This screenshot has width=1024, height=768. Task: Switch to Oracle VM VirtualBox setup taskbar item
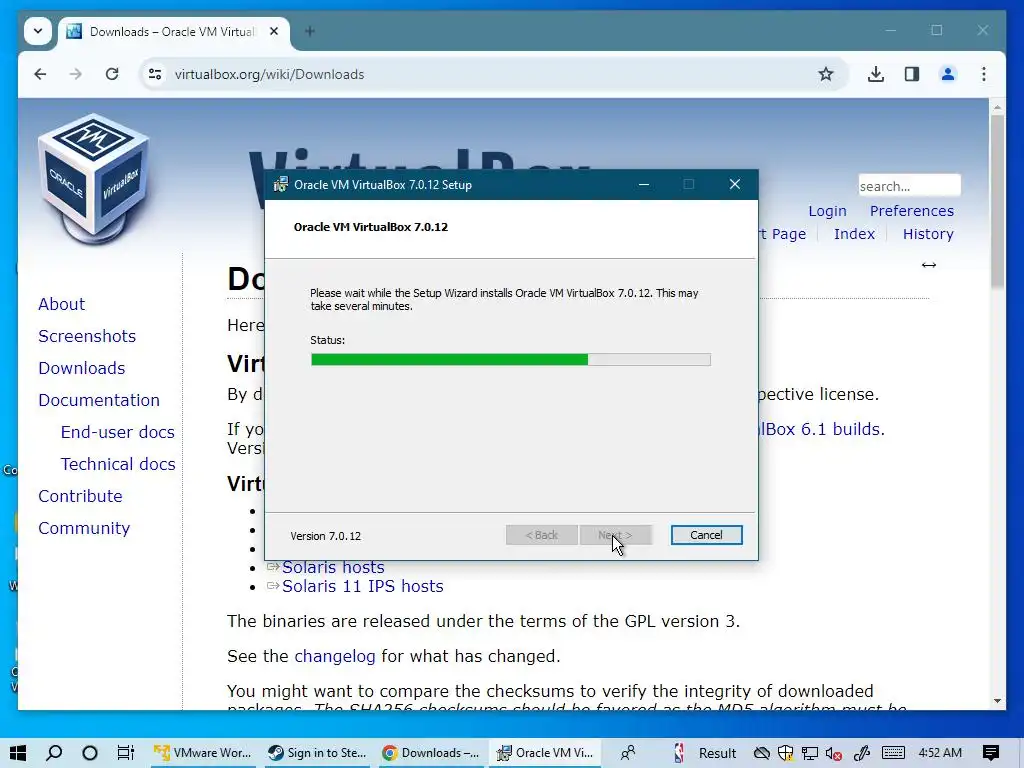tap(545, 753)
